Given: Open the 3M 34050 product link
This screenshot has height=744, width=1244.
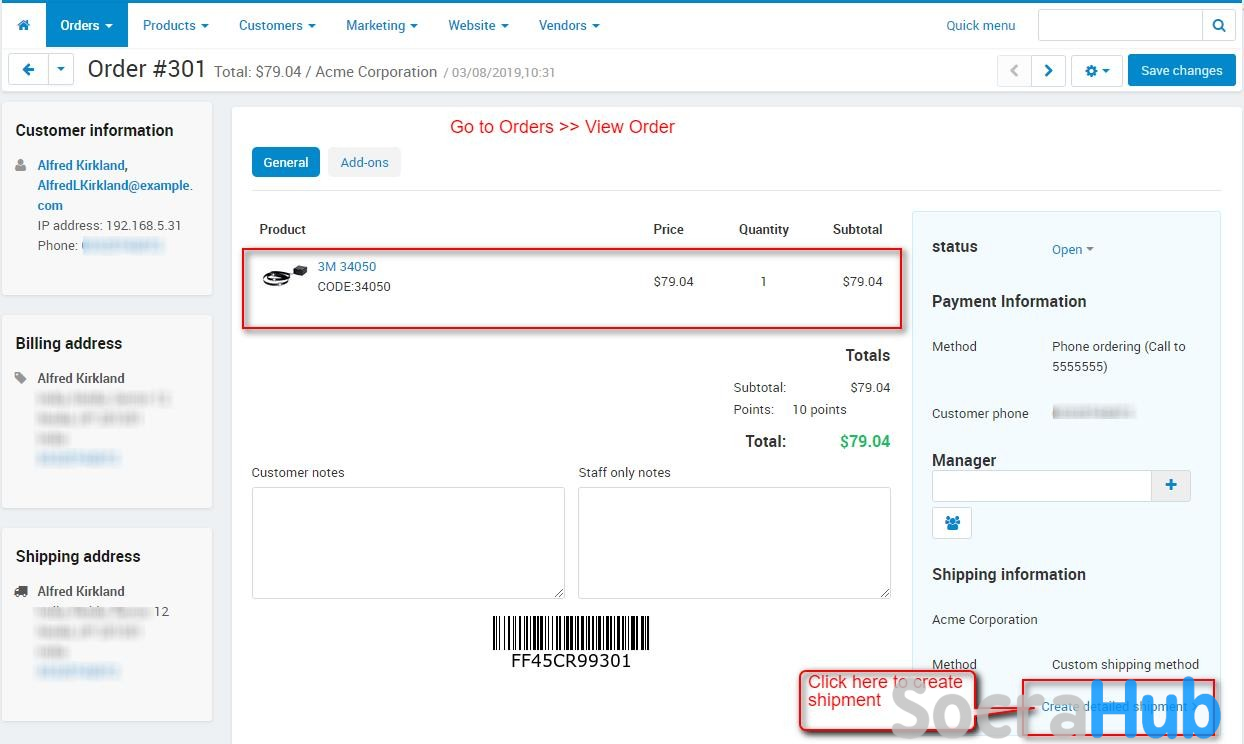Looking at the screenshot, I should (x=347, y=266).
